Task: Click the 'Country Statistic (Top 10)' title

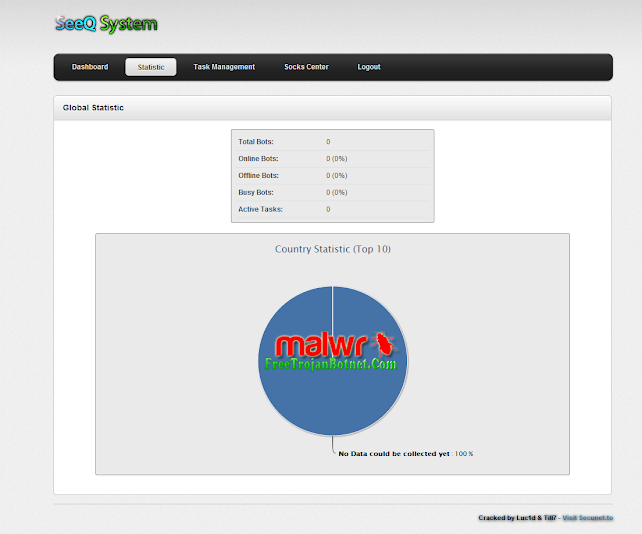Action: pyautogui.click(x=332, y=249)
